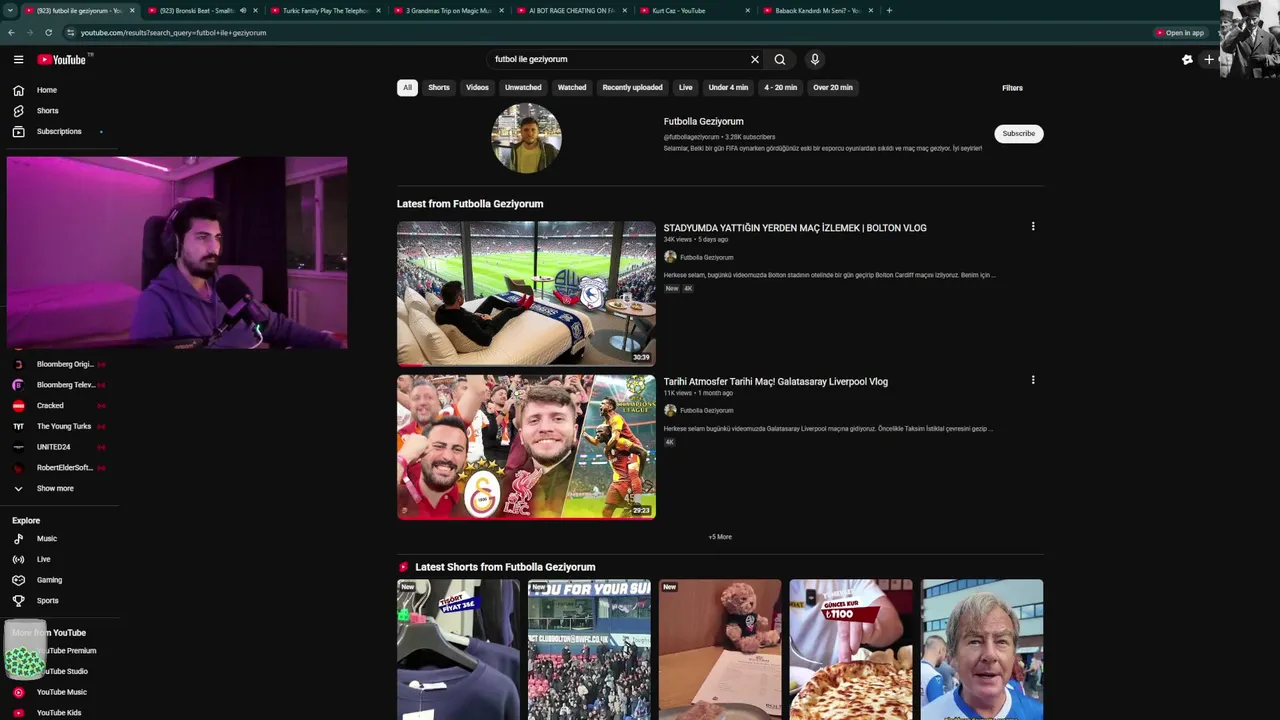Start voice search with microphone
Viewport: 1280px width, 720px height.
[x=815, y=59]
